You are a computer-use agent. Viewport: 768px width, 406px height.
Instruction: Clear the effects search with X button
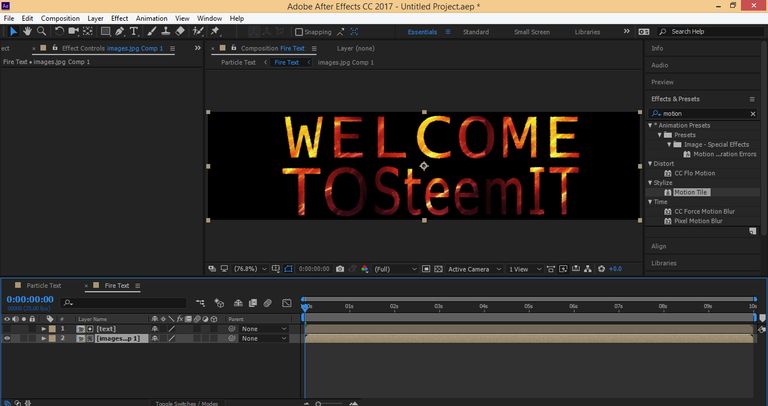[753, 114]
